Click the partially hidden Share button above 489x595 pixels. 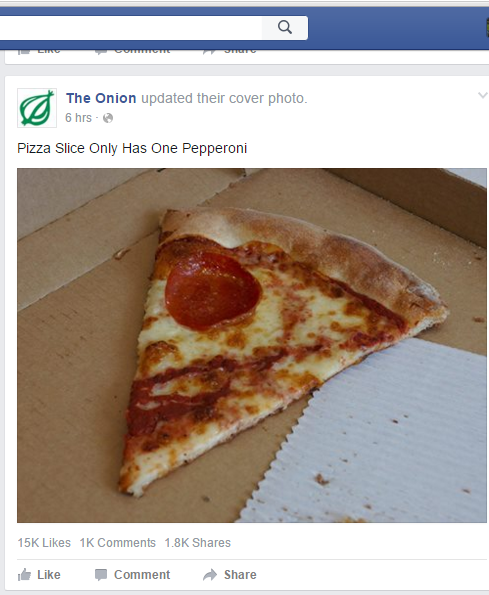click(x=230, y=51)
